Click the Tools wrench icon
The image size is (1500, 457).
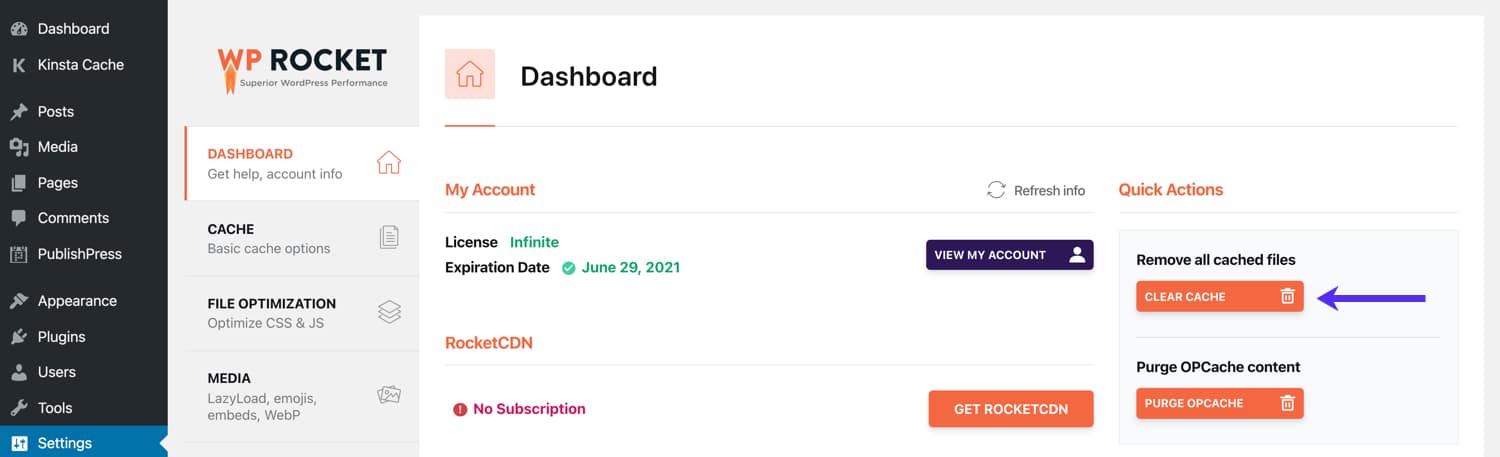coord(19,408)
